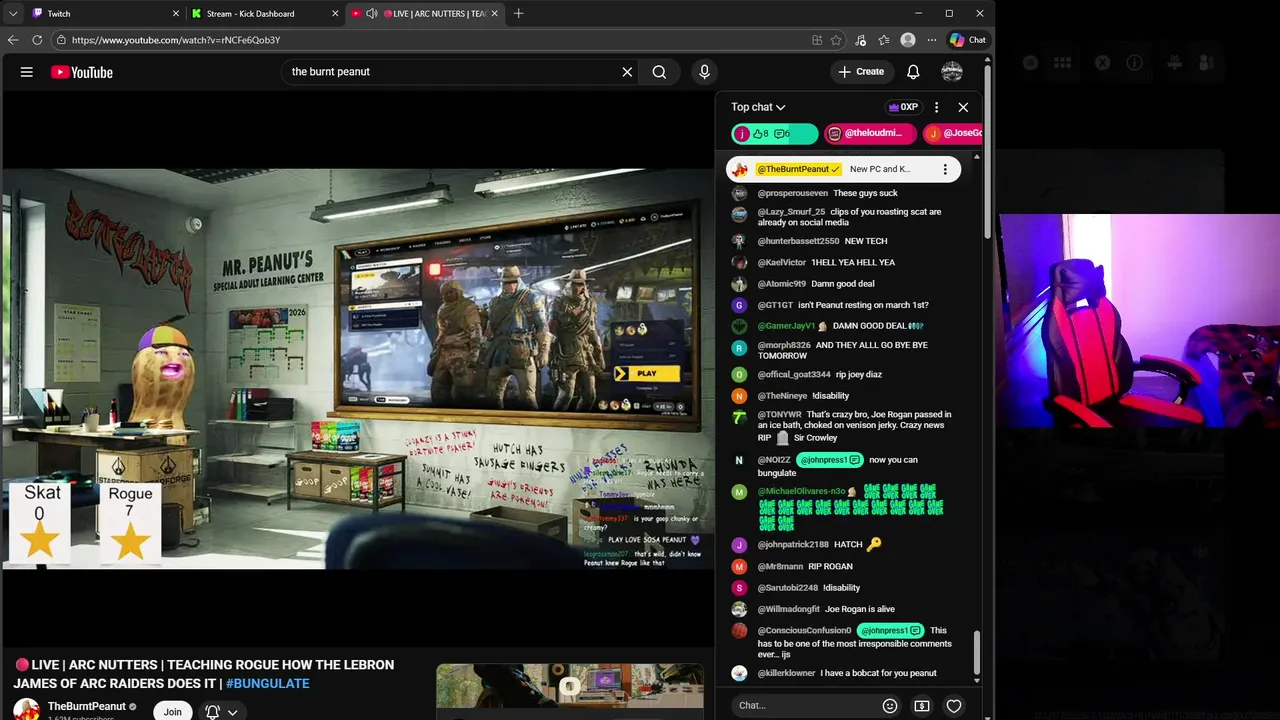Open the YouTube guide hamburger menu
Screen dimensions: 1280x720
(x=27, y=72)
